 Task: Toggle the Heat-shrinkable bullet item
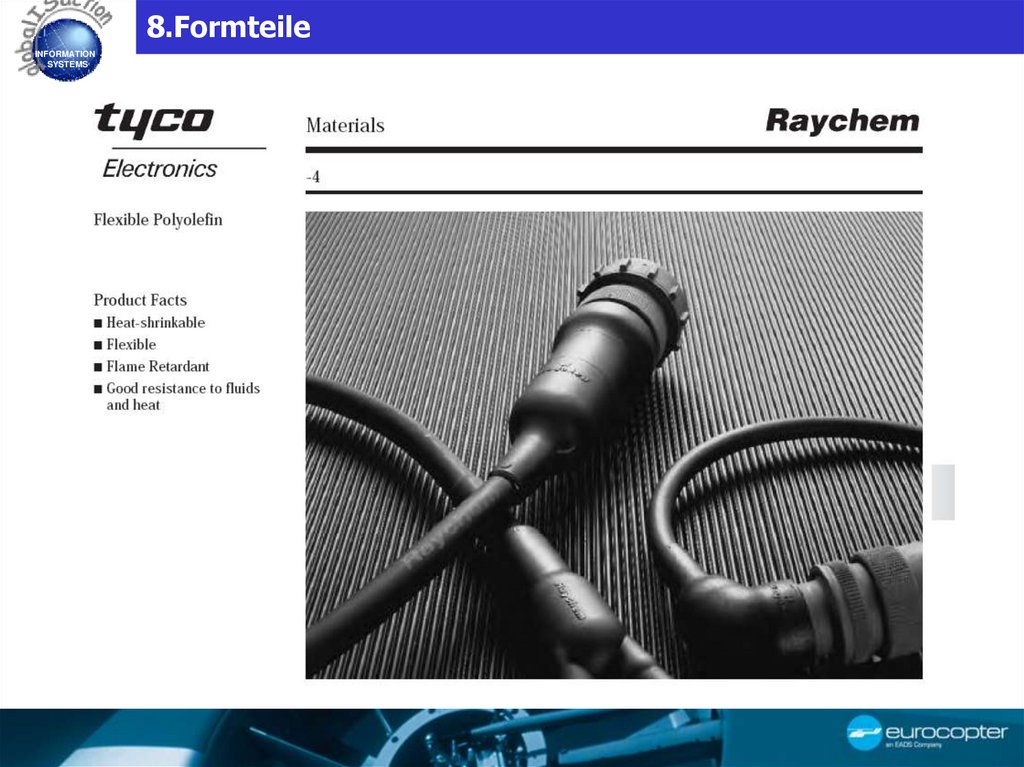pyautogui.click(x=155, y=323)
